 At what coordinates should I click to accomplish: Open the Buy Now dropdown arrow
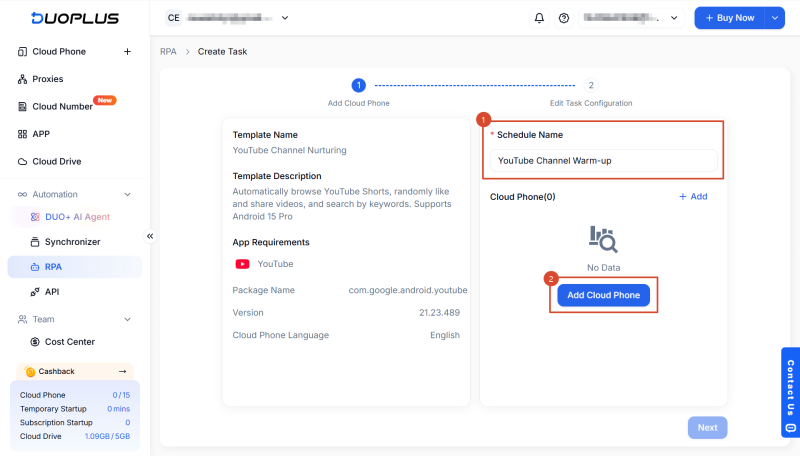tap(774, 18)
